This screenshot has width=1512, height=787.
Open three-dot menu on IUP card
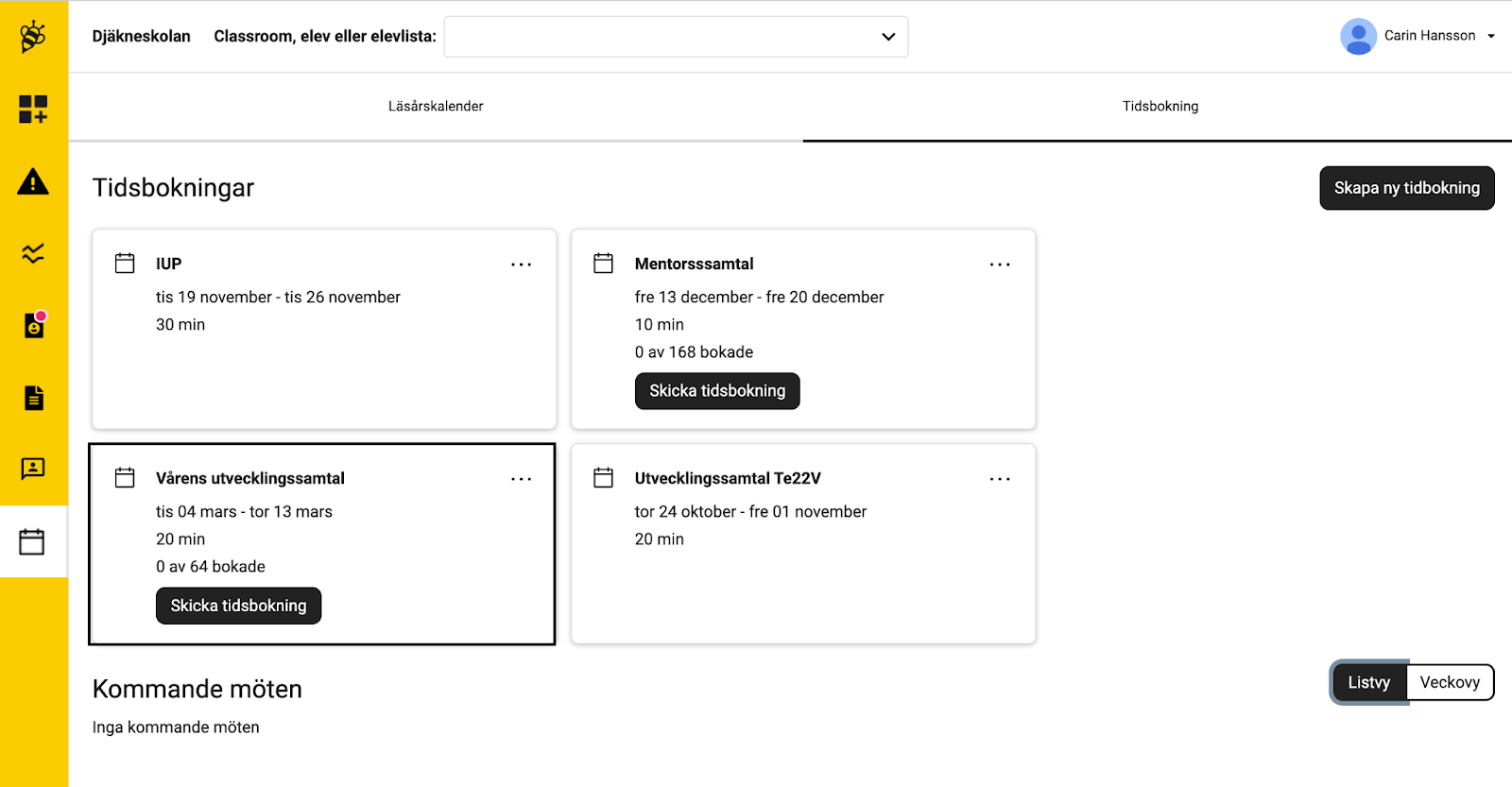coord(521,265)
